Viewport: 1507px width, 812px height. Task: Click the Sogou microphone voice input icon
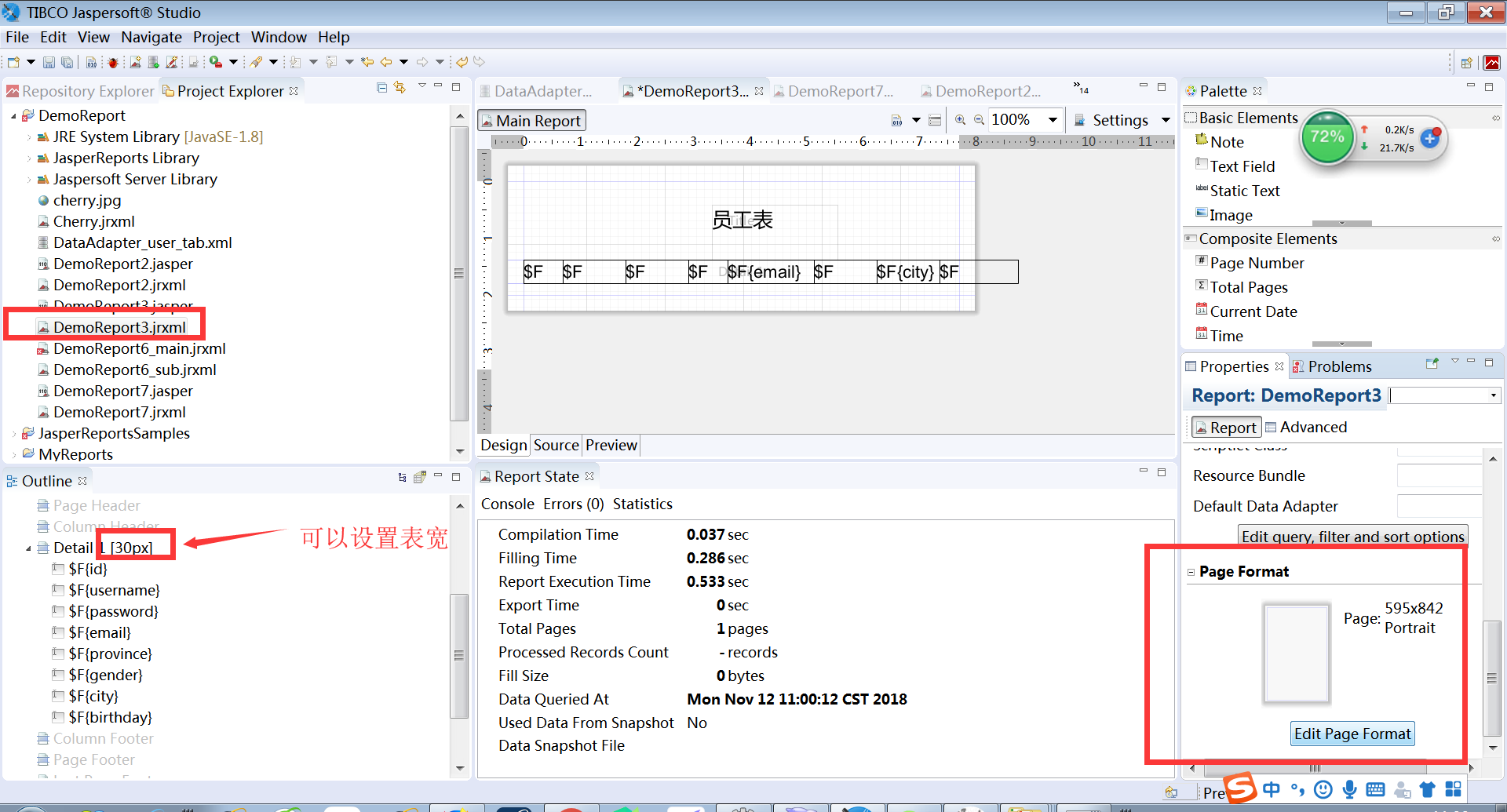(1349, 789)
